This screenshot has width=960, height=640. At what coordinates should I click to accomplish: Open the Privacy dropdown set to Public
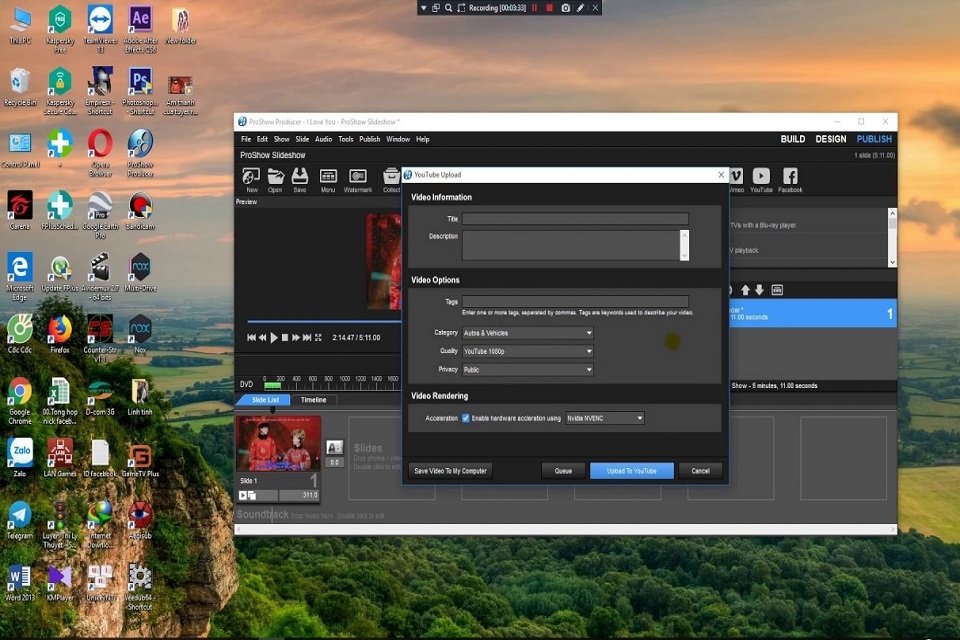(x=527, y=370)
